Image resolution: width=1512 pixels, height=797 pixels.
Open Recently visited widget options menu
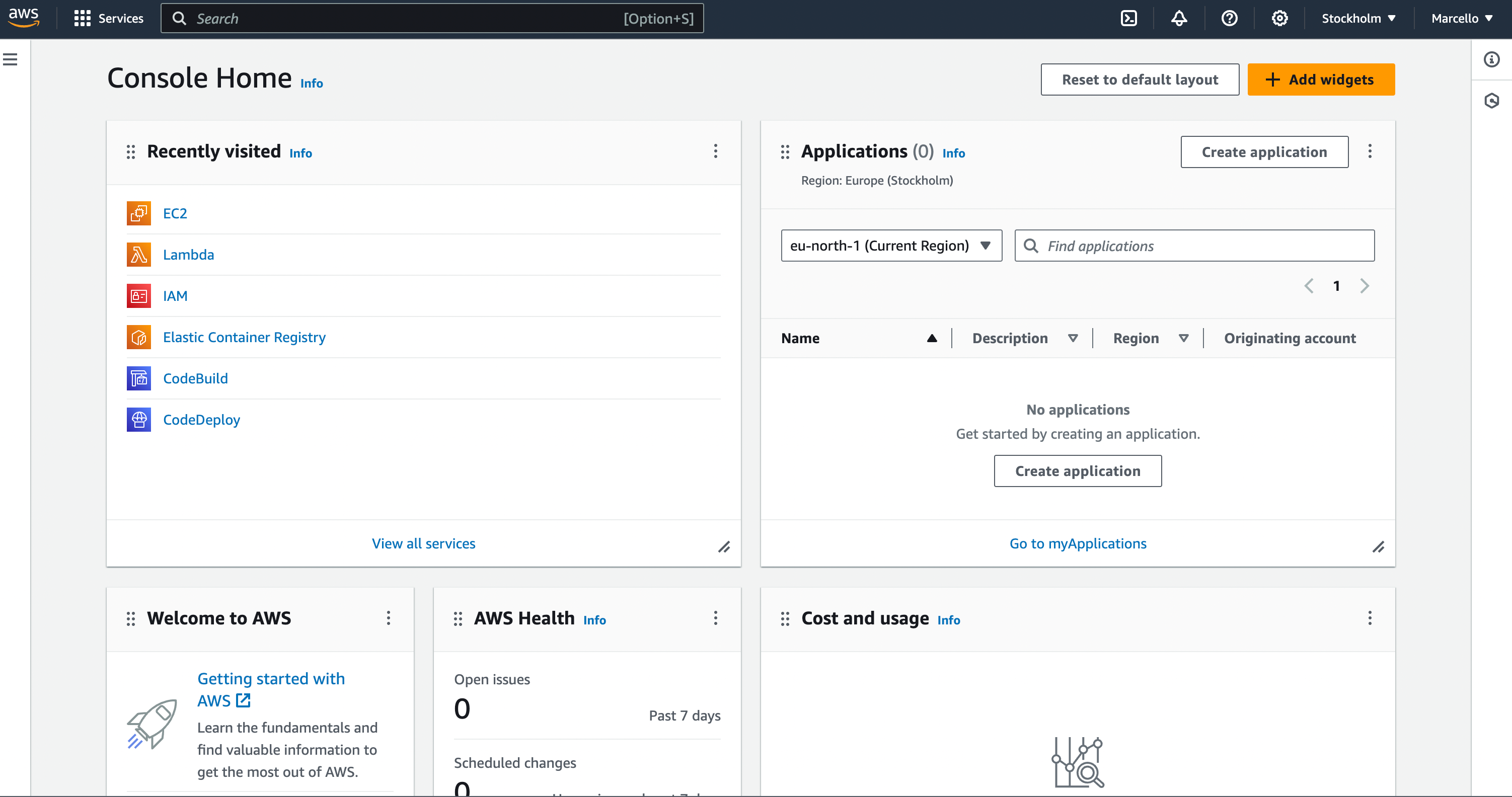pos(715,151)
